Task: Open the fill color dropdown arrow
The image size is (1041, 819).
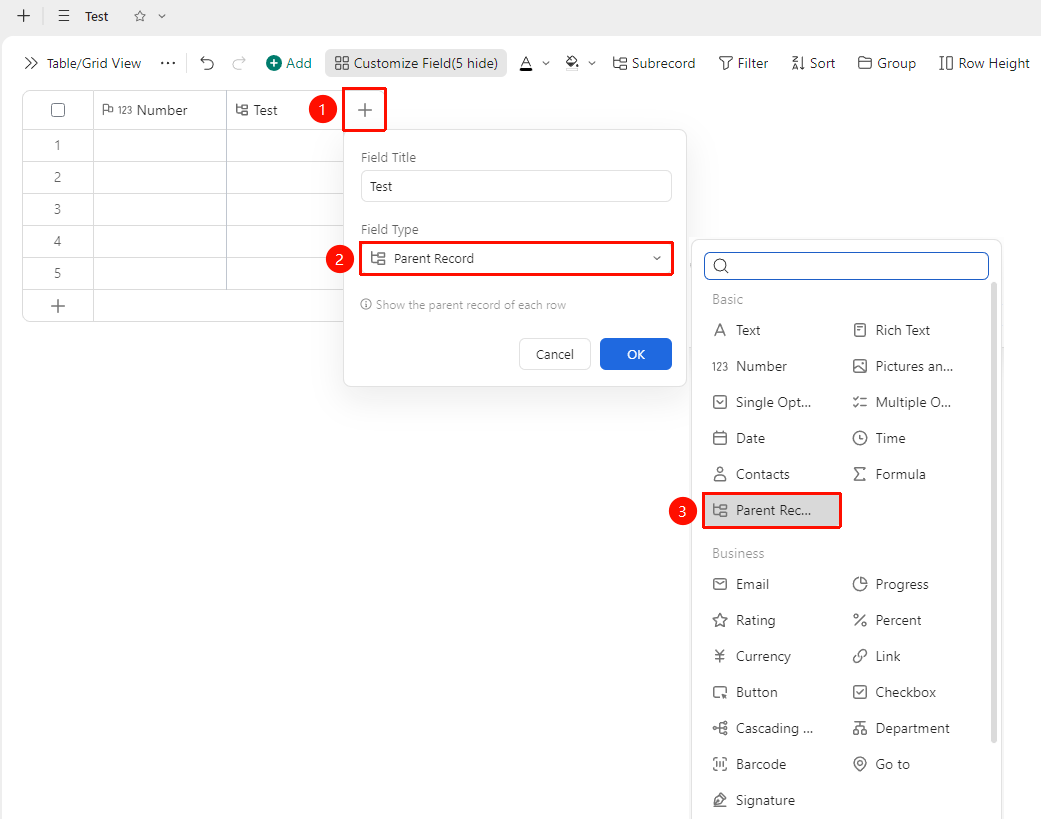Action: [592, 64]
